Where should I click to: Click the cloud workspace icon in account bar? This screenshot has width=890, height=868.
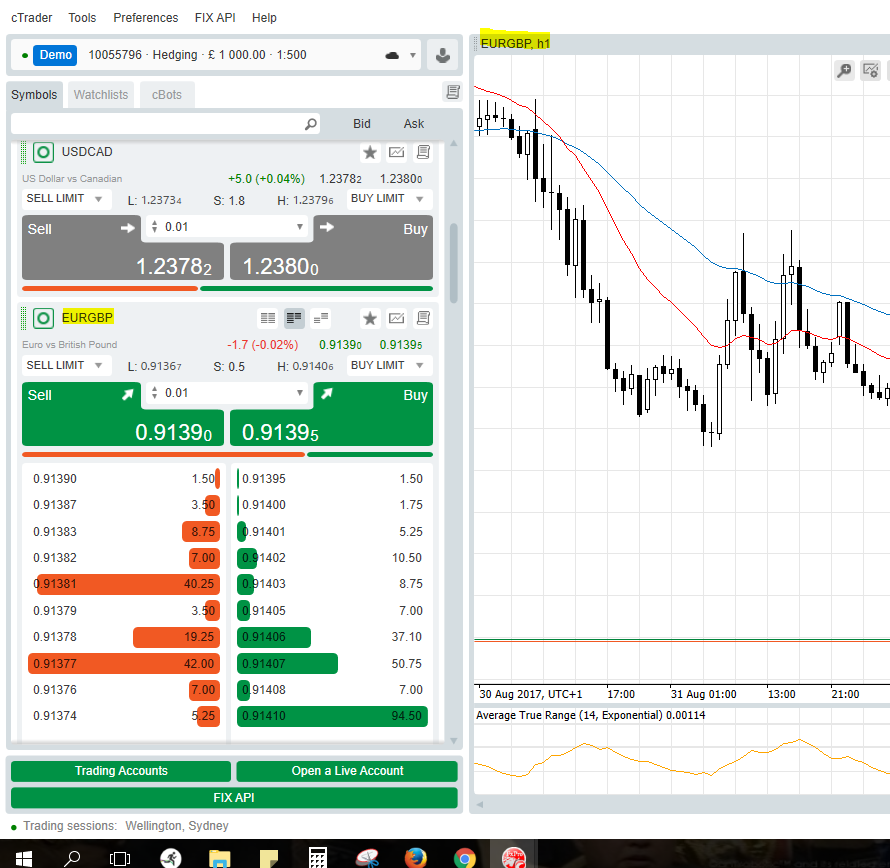click(392, 55)
